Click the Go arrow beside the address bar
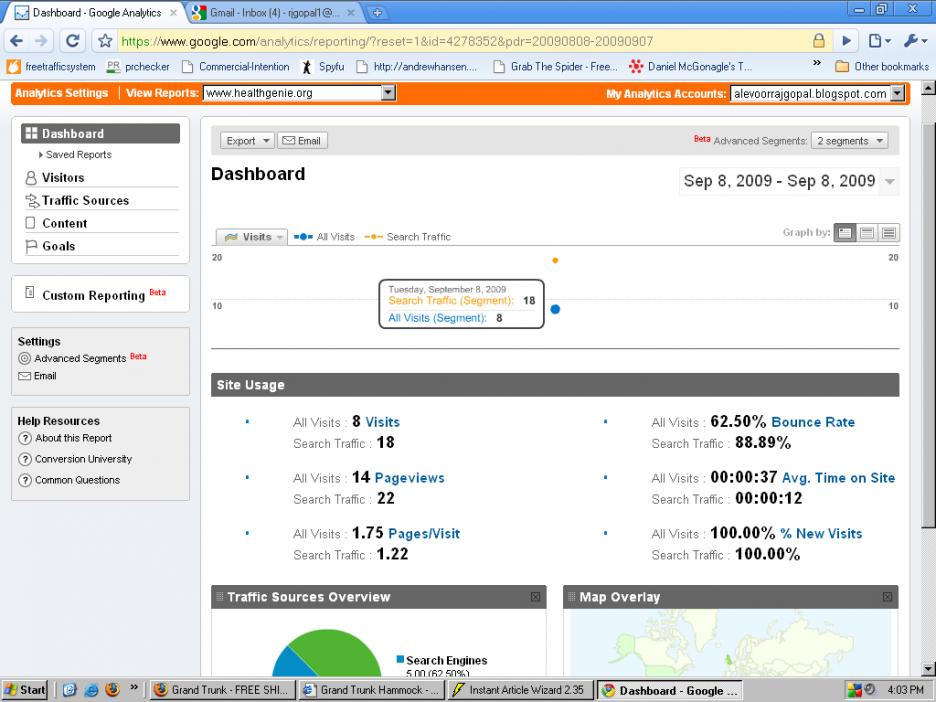The width and height of the screenshot is (936, 702). pyautogui.click(x=846, y=41)
